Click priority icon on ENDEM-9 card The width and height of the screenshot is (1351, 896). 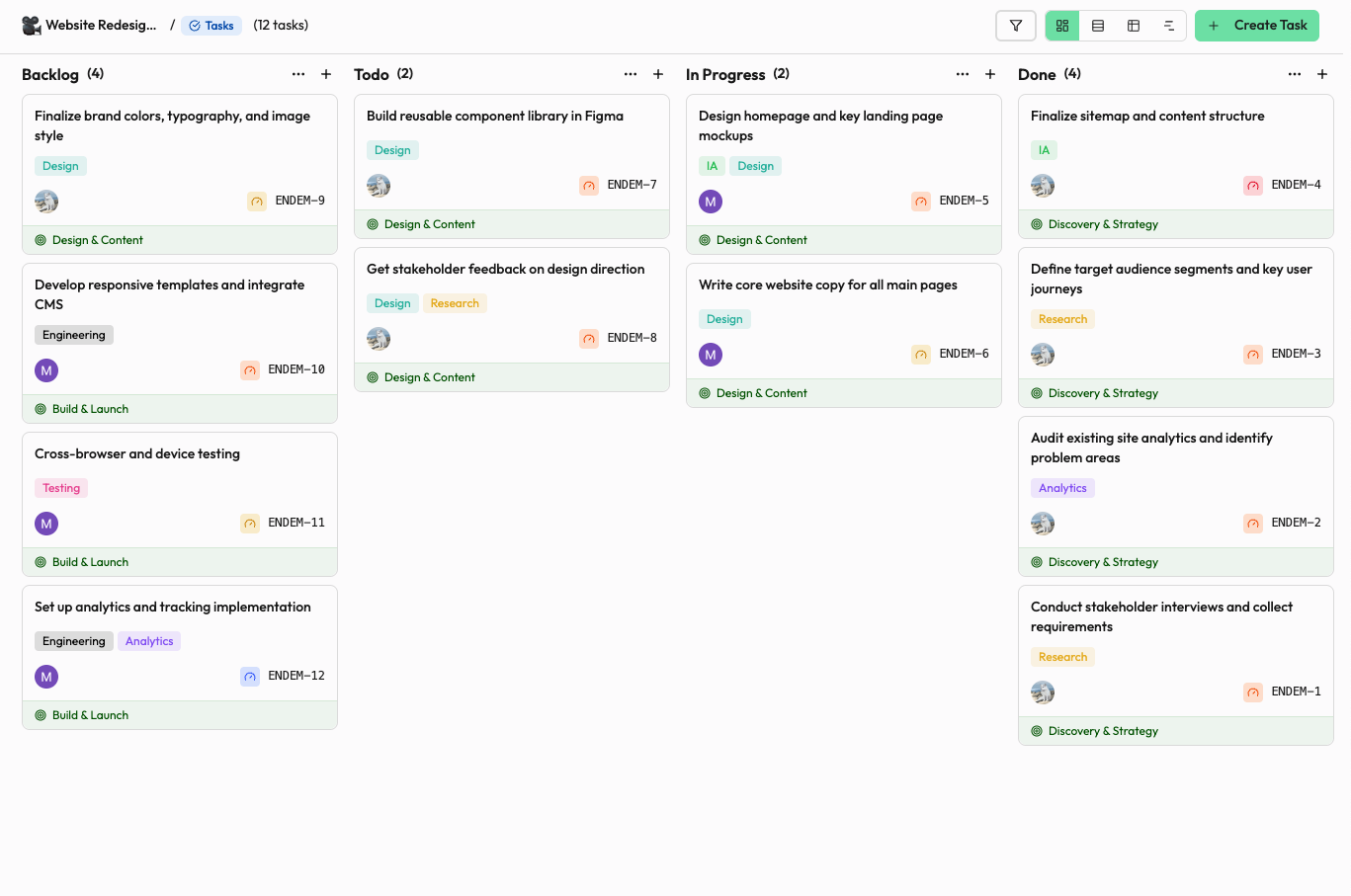257,202
